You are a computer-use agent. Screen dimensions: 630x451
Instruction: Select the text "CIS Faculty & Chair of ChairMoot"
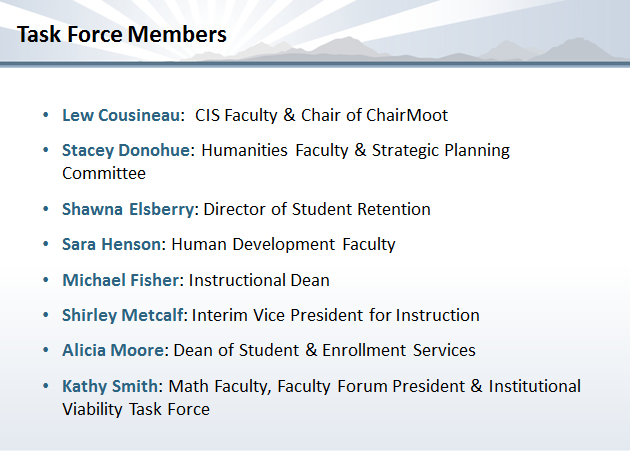[321, 115]
